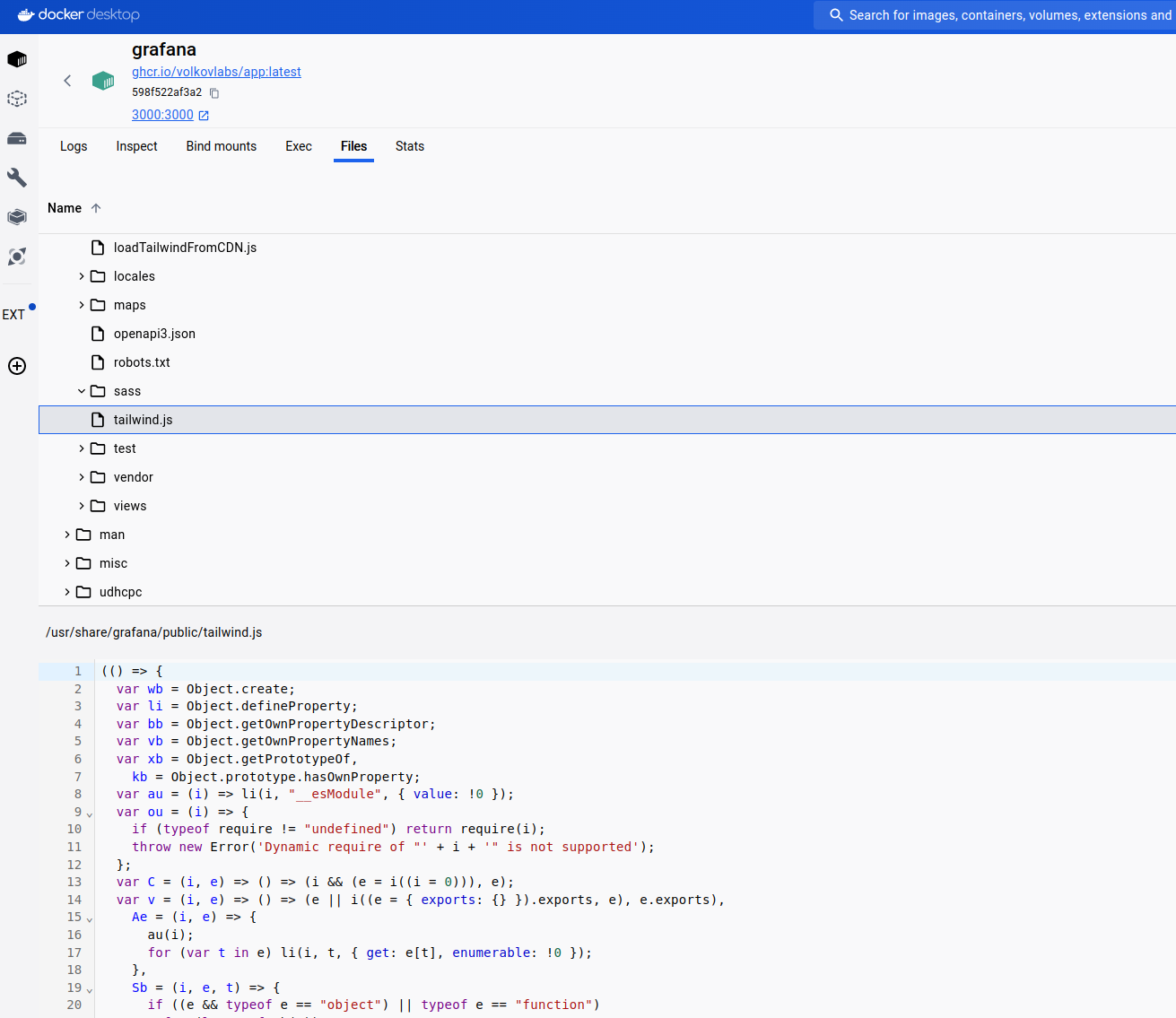This screenshot has width=1176, height=1018.
Task: Switch to the Bind mounts tab
Action: [x=221, y=146]
